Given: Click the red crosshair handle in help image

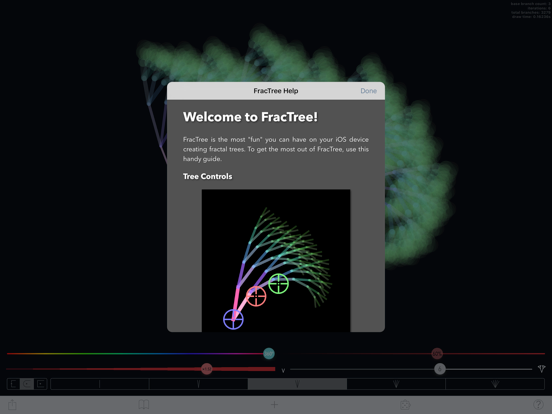Looking at the screenshot, I should [x=256, y=296].
